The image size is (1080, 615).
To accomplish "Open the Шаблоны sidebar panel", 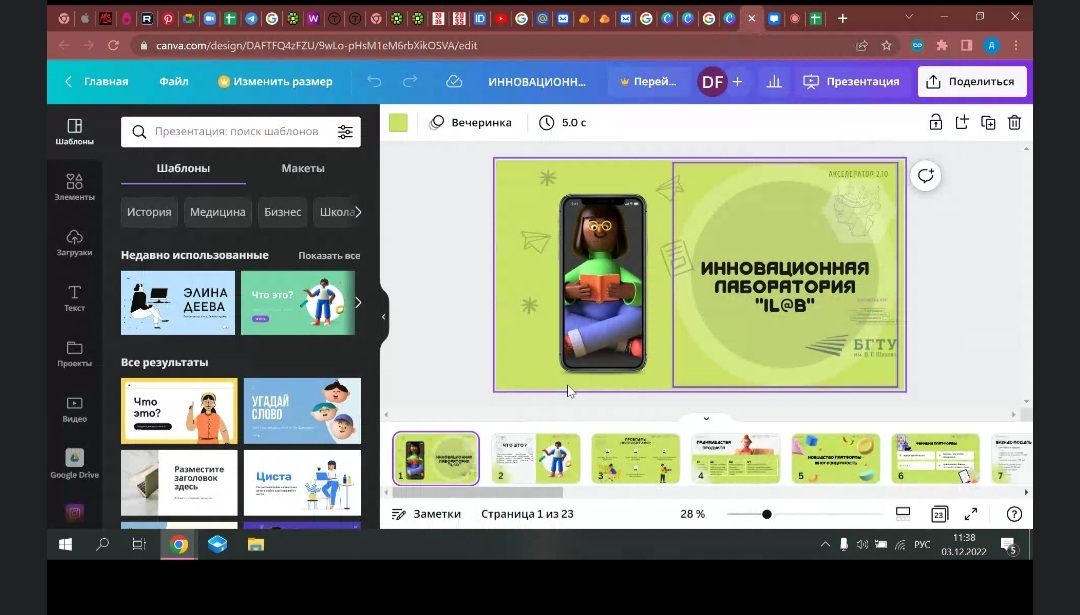I will pos(74,131).
